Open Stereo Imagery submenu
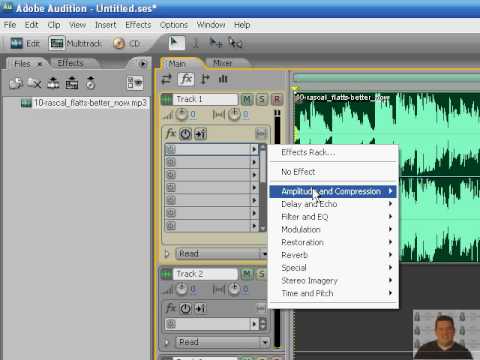480x360 pixels. (333, 280)
